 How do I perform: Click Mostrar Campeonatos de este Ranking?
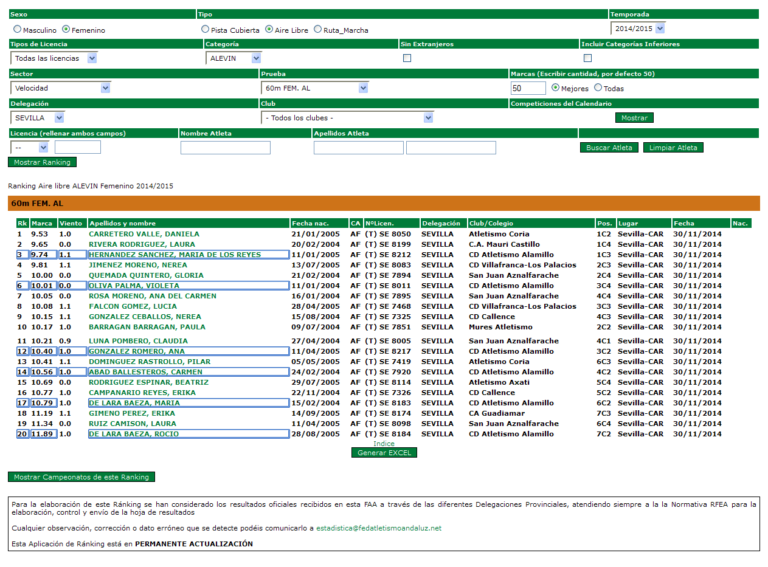[x=79, y=477]
